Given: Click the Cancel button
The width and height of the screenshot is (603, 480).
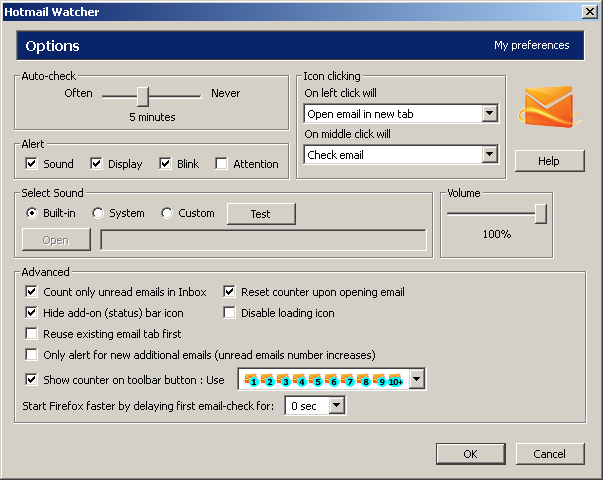Looking at the screenshot, I should pos(550,454).
